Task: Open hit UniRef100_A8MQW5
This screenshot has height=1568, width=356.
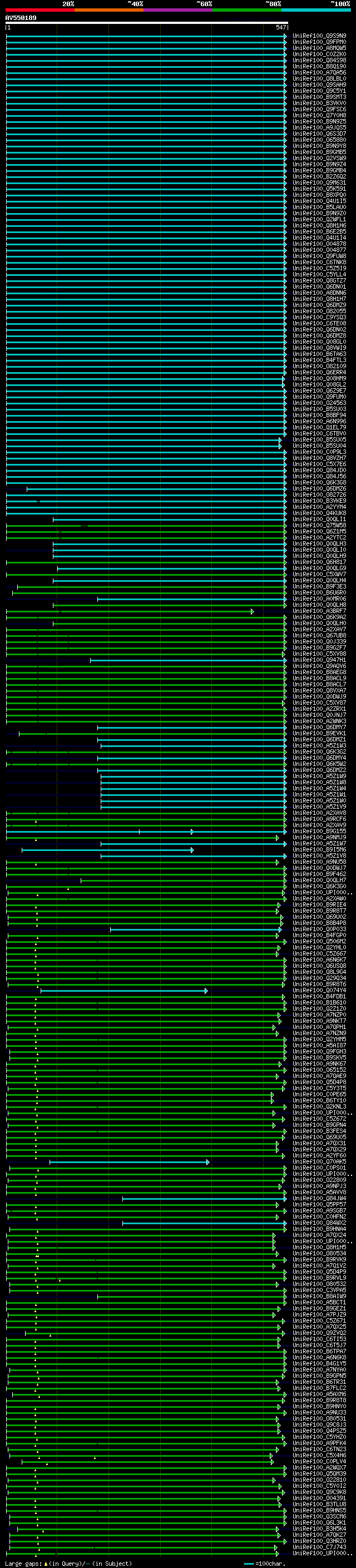Action: 319,48
